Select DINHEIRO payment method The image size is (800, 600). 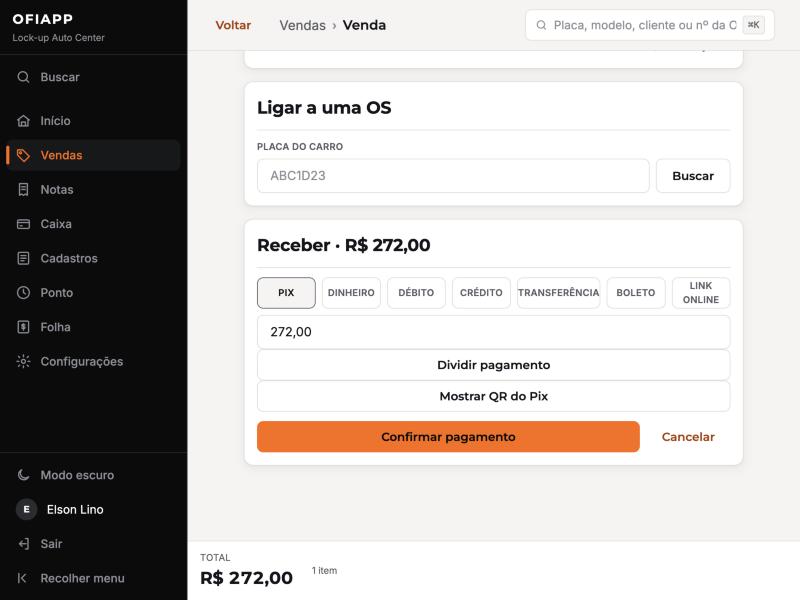coord(351,293)
